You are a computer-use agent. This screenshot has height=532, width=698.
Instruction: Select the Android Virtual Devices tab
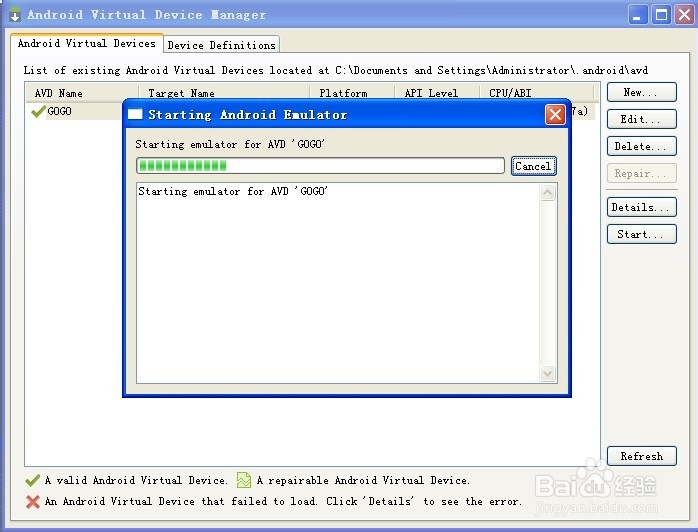(x=87, y=43)
